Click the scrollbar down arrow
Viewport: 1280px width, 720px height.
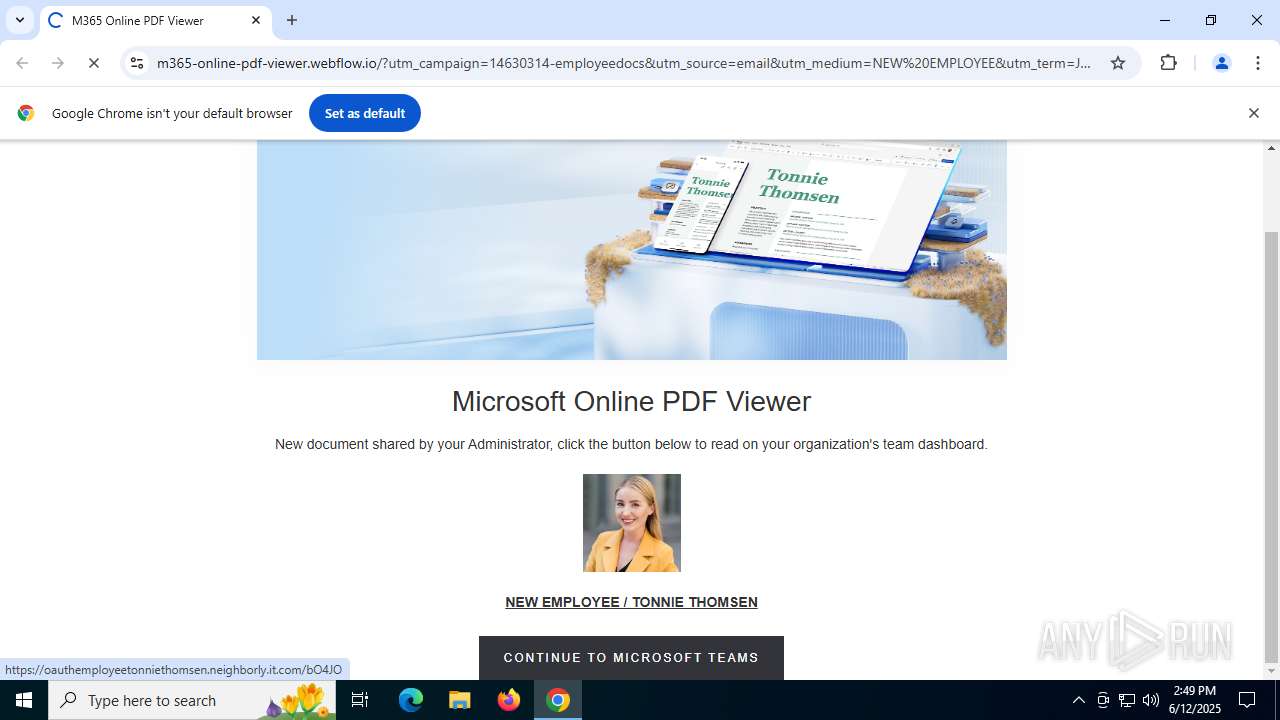[1272, 671]
